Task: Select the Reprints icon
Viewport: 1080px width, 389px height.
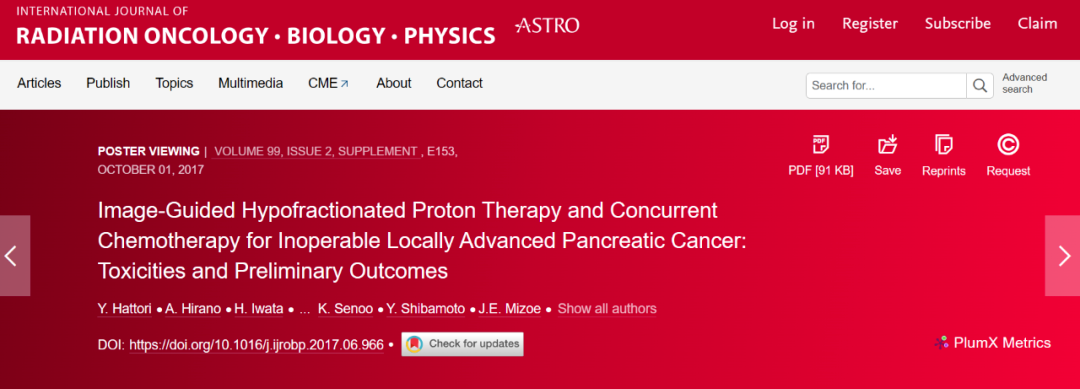Action: 944,145
